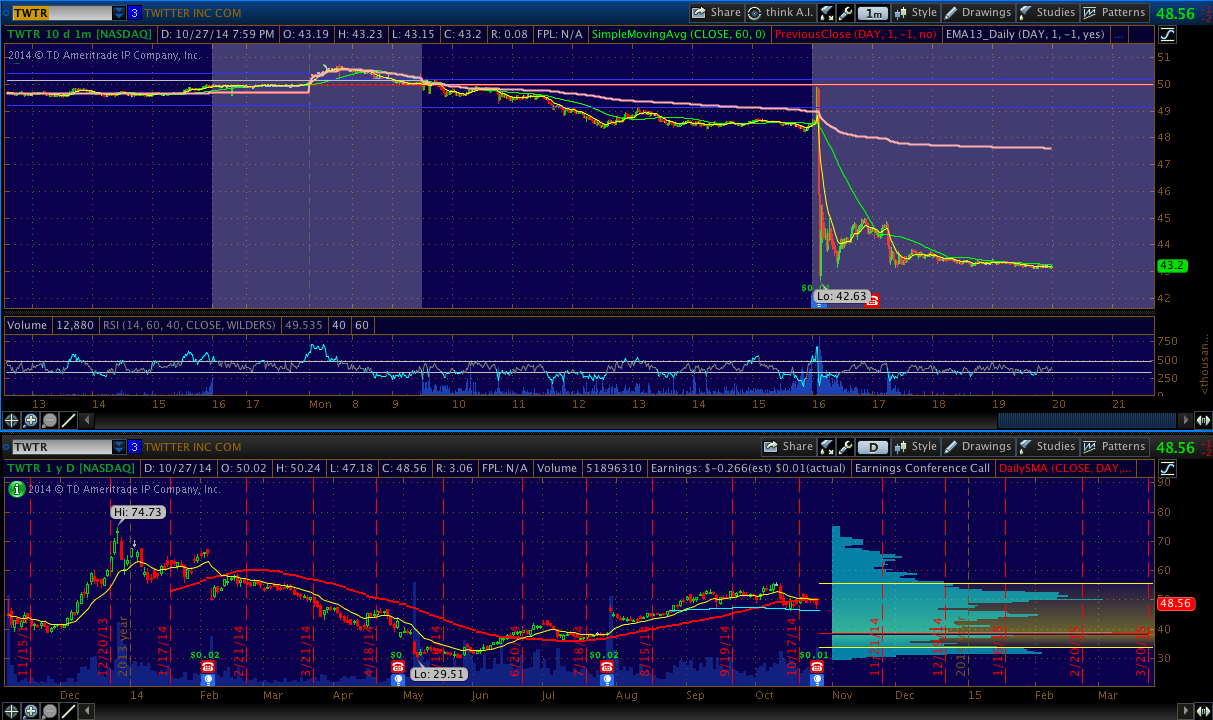Click the pan crosshair tool in upper chart
Screen dimensions: 1213x720
[x=12, y=420]
